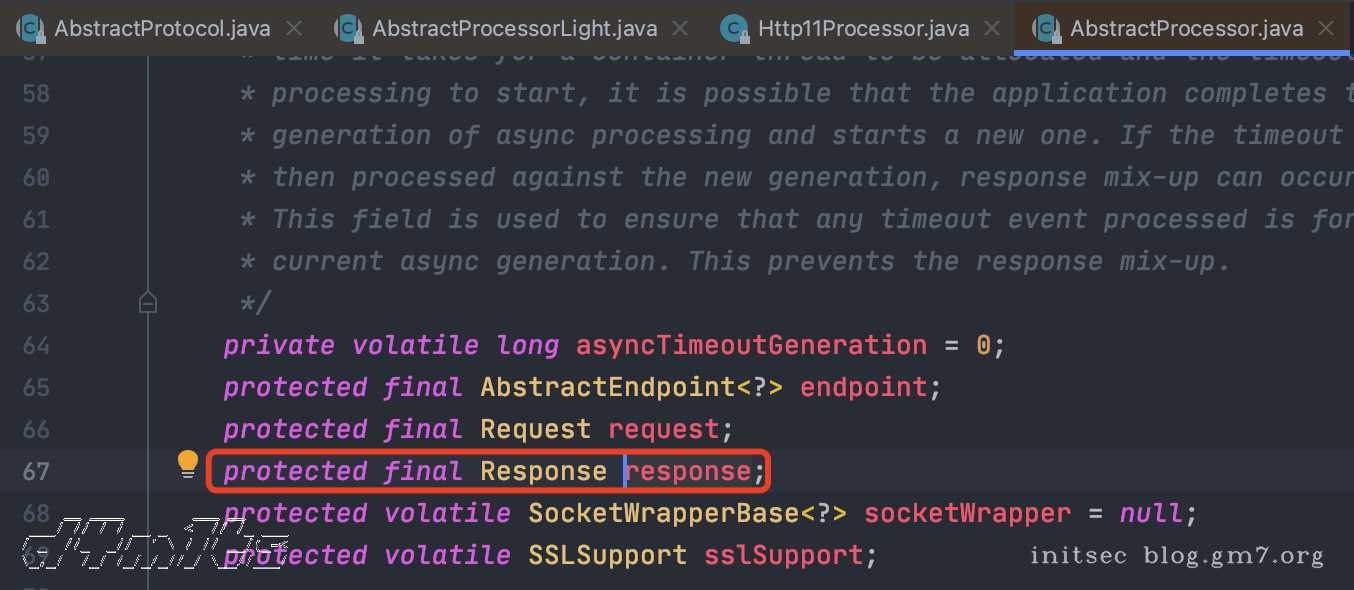Place the cursor on asyncTimeoutGeneration variable
This screenshot has width=1354, height=590.
750,345
